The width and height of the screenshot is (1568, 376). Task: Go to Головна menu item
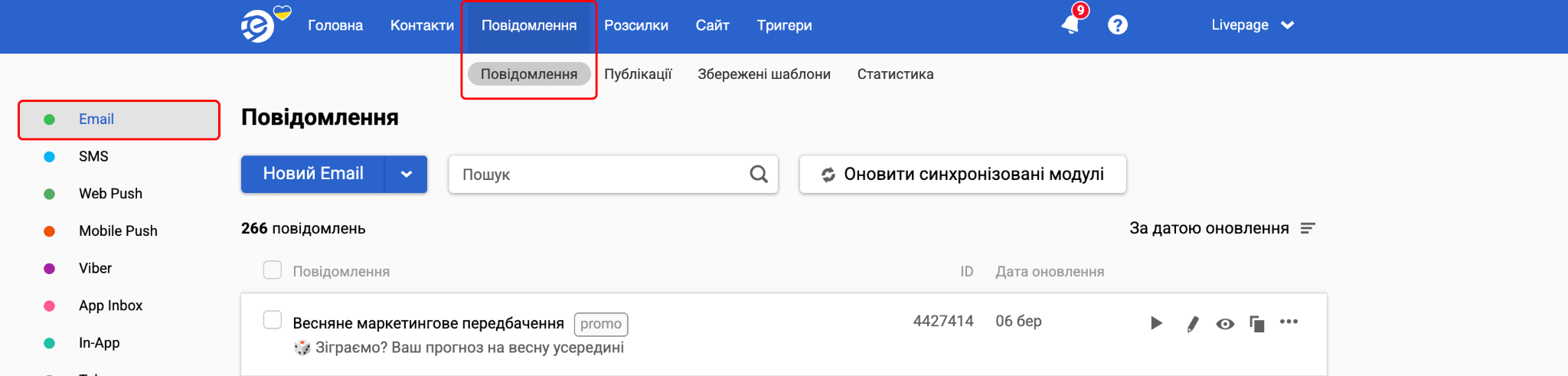(x=335, y=25)
